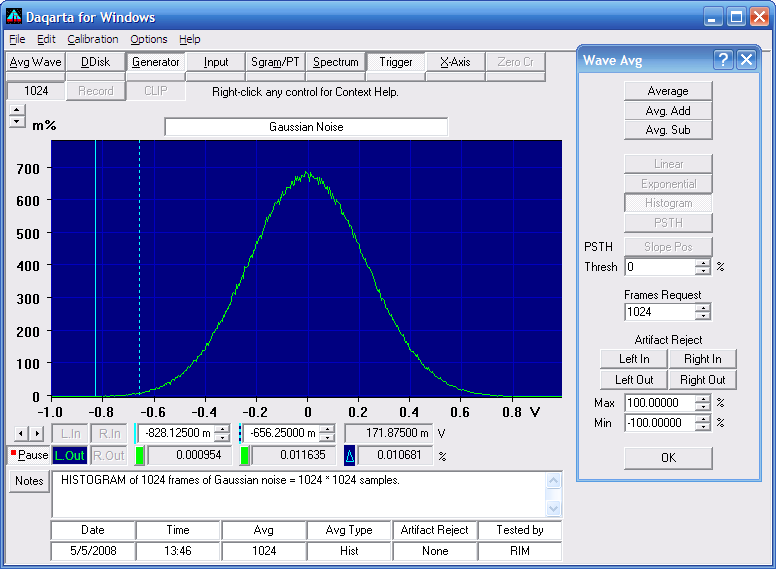This screenshot has height=569, width=776.
Task: Click the green indicator beside 0.011635
Action: 244,456
